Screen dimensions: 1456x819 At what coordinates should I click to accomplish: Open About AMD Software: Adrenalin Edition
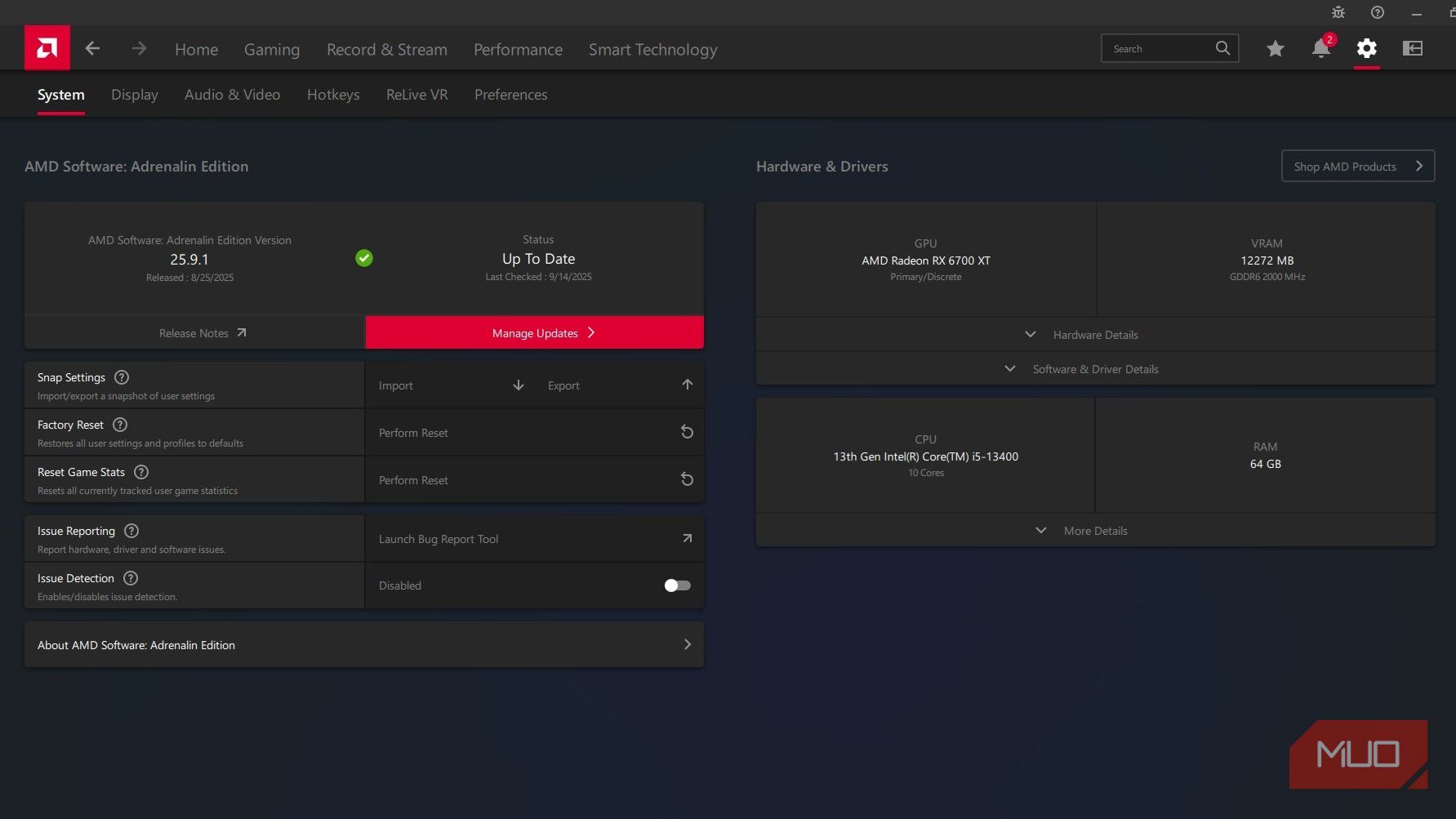click(363, 645)
